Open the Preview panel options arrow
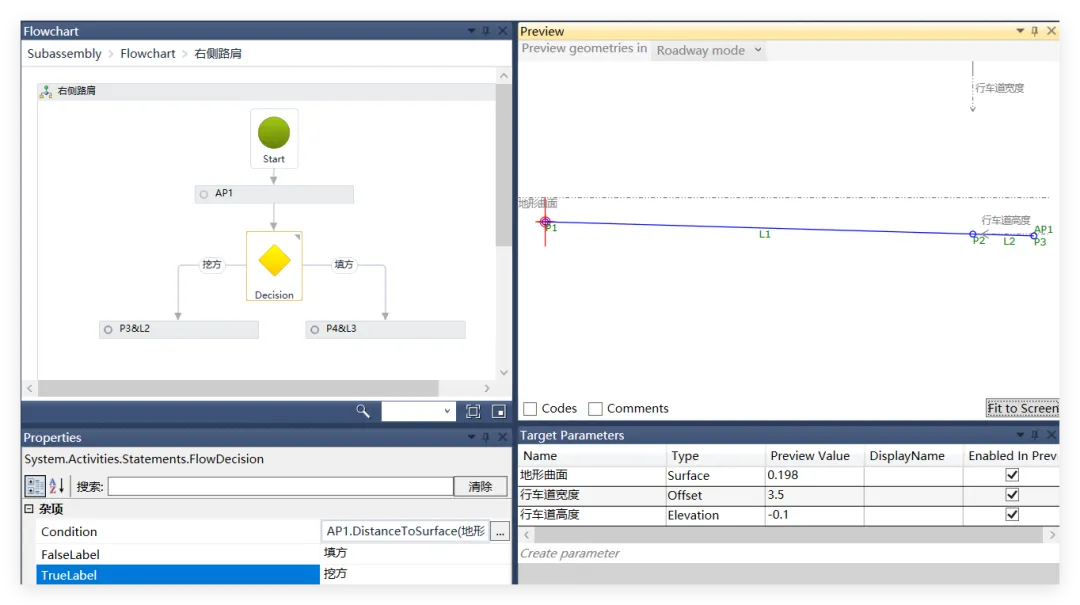This screenshot has height=605, width=1080. (1020, 31)
